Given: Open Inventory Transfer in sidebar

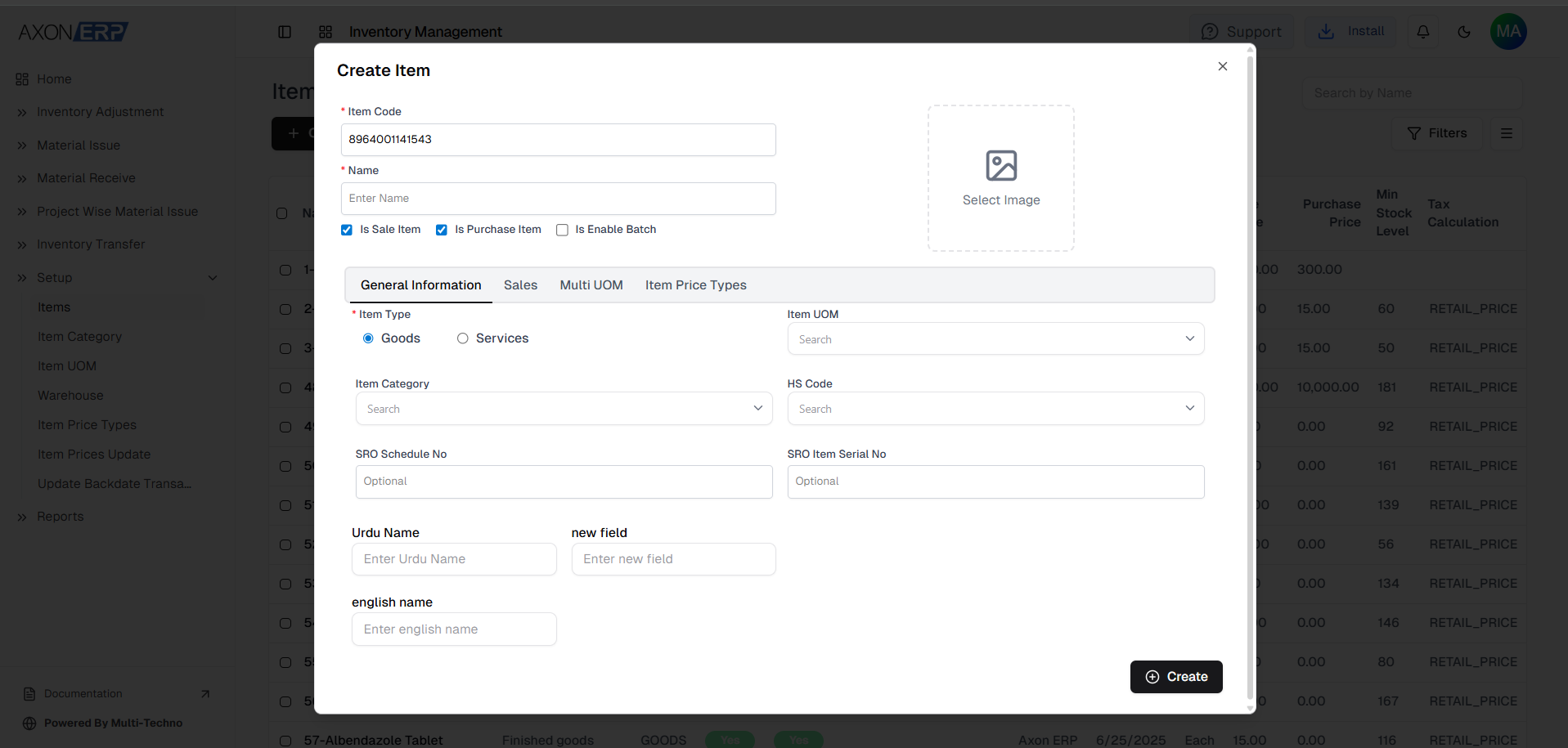Looking at the screenshot, I should [91, 244].
